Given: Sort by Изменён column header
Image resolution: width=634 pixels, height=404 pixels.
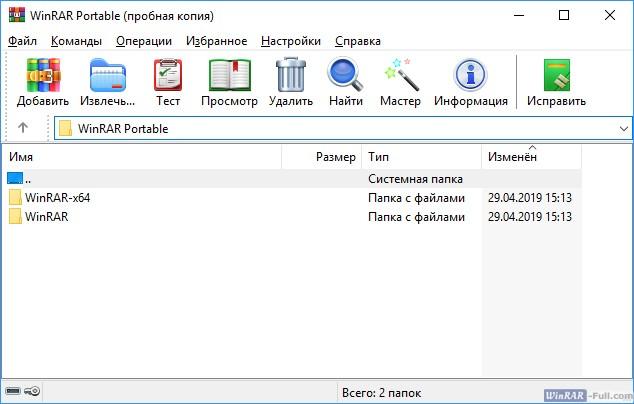Looking at the screenshot, I should tap(531, 157).
